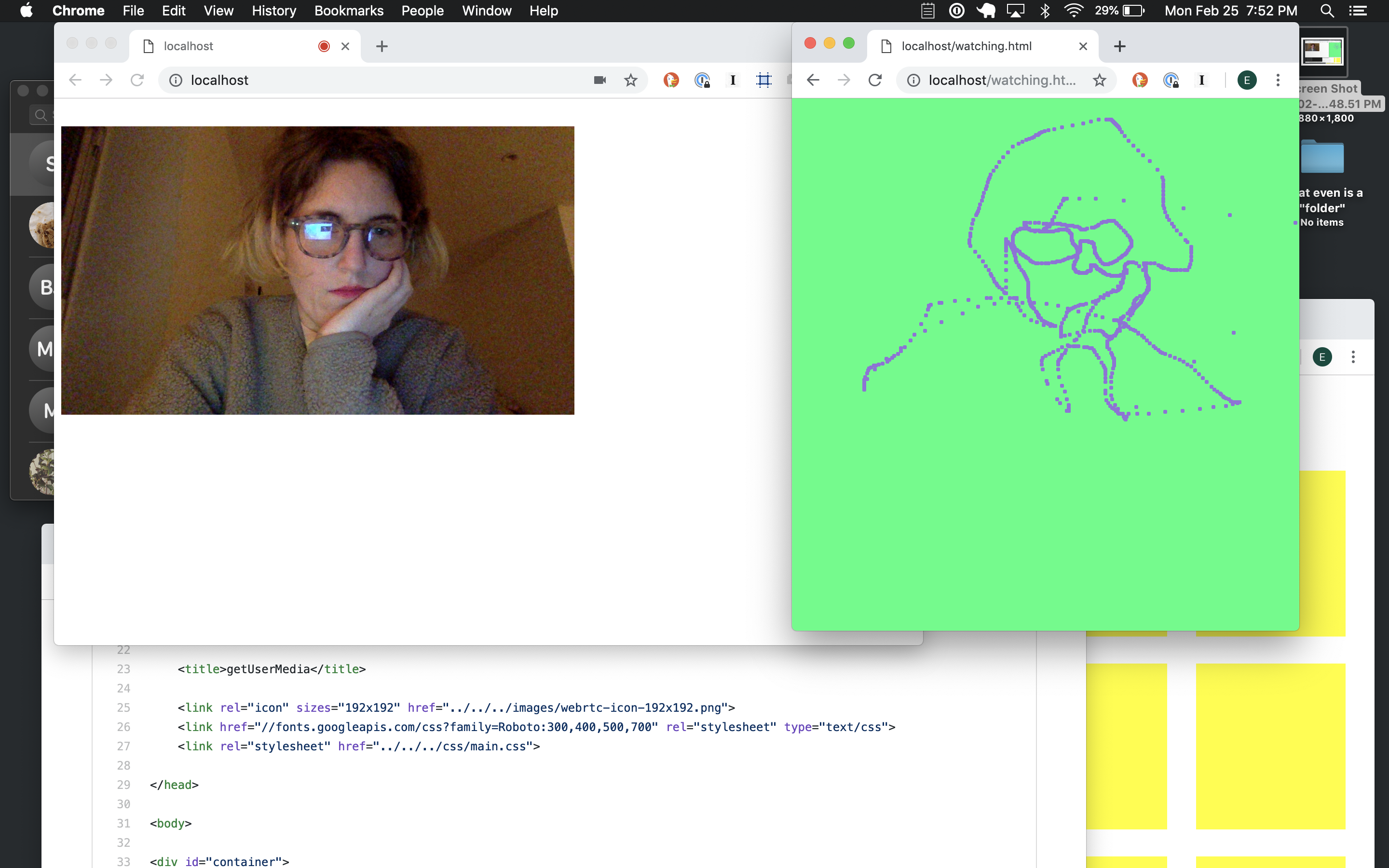Open Chrome's three-dot menu in the watching window

pos(1278,80)
